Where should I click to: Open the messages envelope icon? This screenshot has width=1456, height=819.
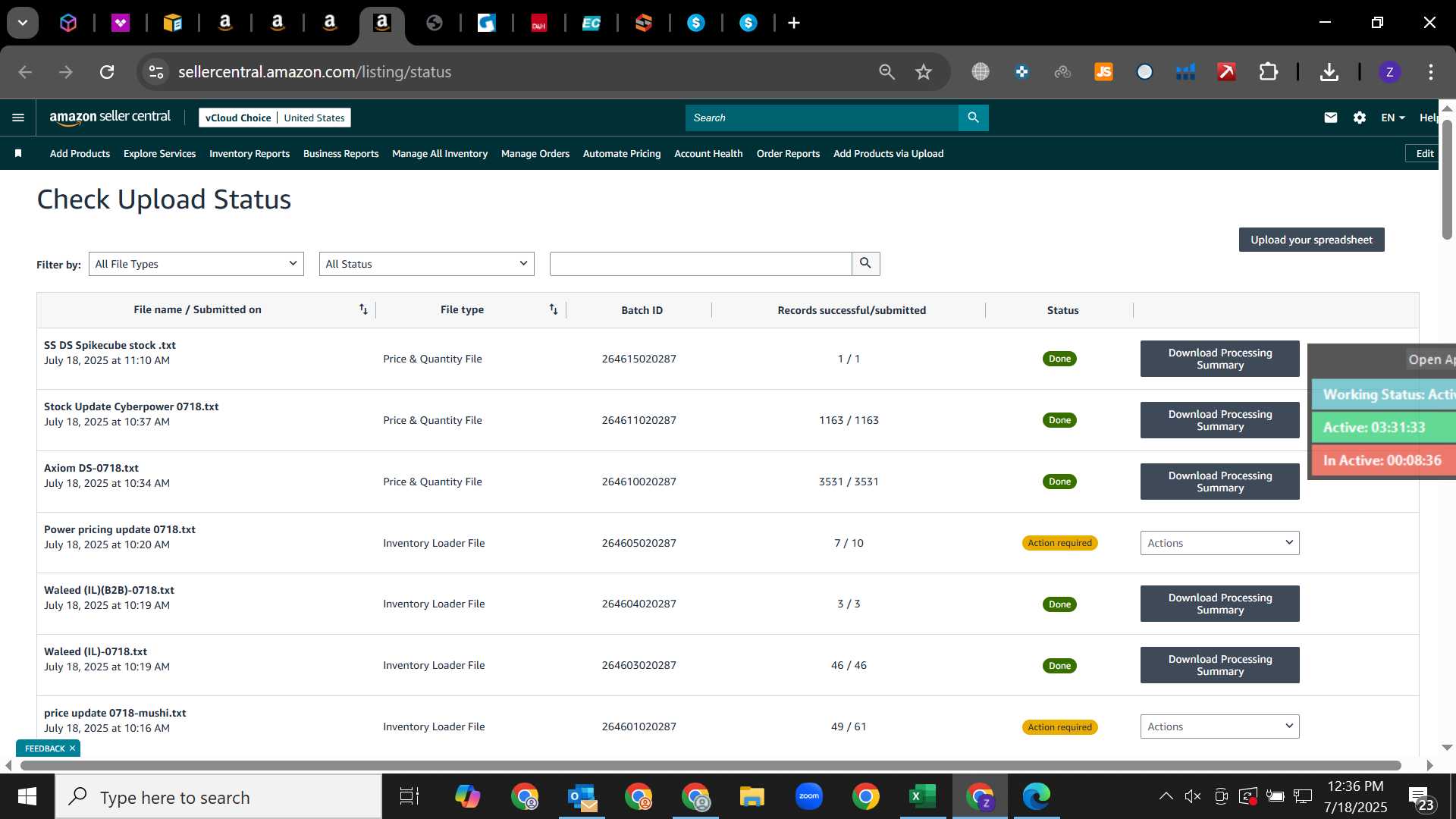point(1330,118)
